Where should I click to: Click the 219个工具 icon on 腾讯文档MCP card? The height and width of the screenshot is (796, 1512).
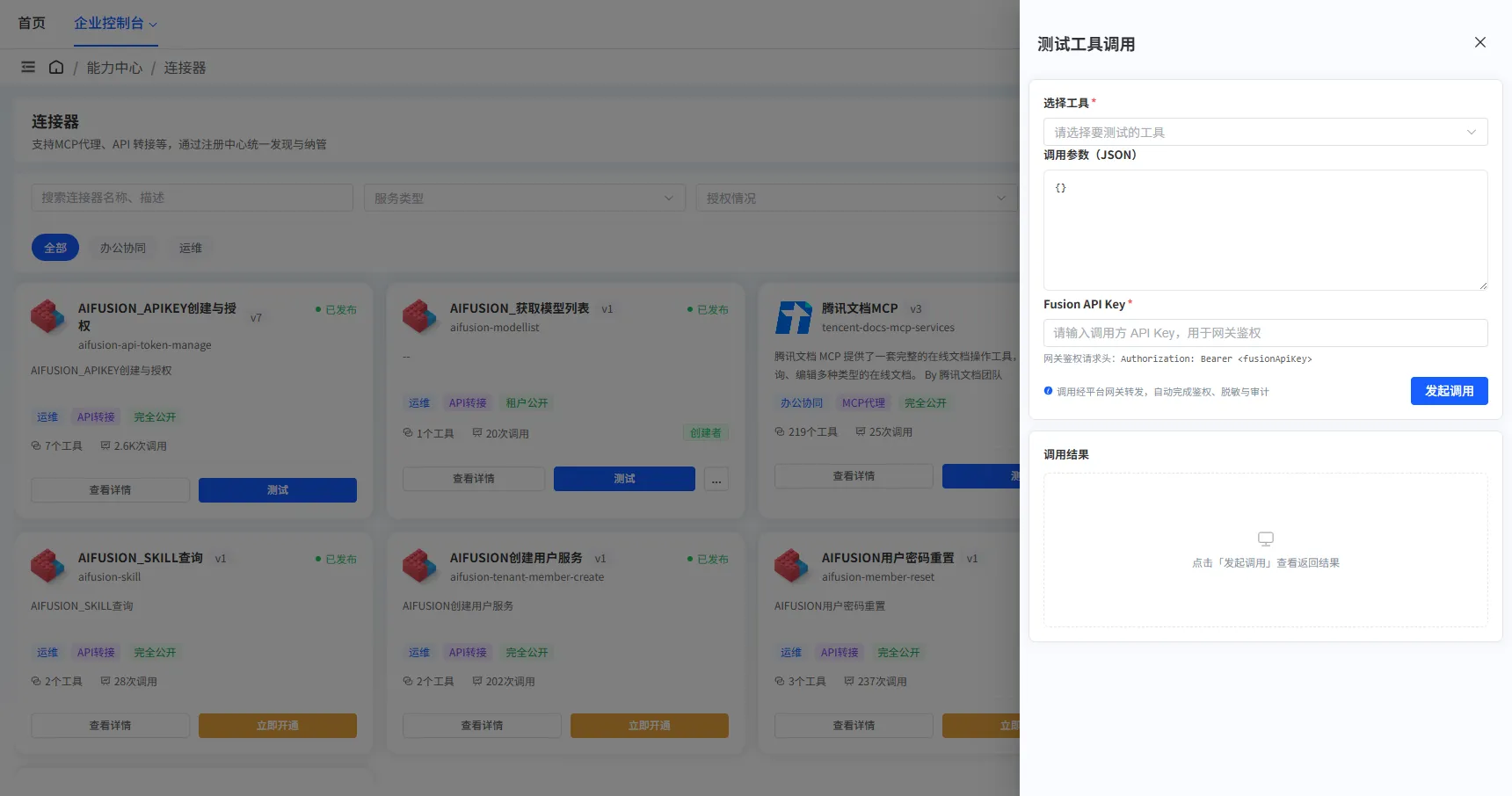(x=780, y=431)
